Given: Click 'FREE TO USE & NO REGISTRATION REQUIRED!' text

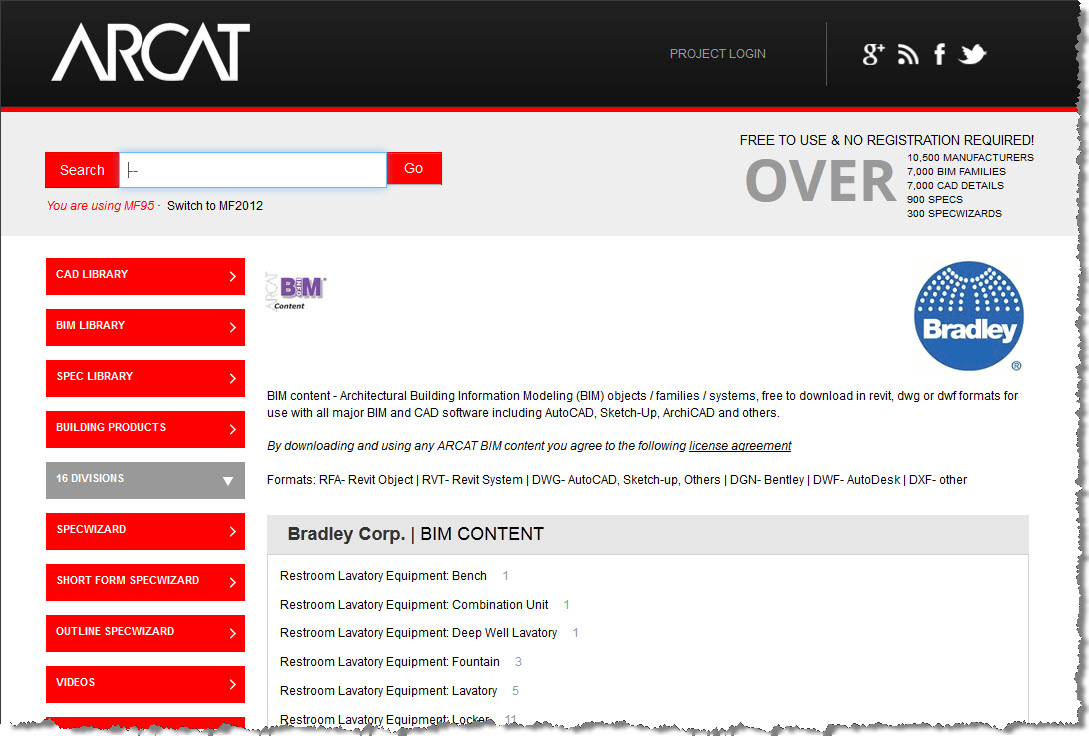Looking at the screenshot, I should pyautogui.click(x=887, y=140).
